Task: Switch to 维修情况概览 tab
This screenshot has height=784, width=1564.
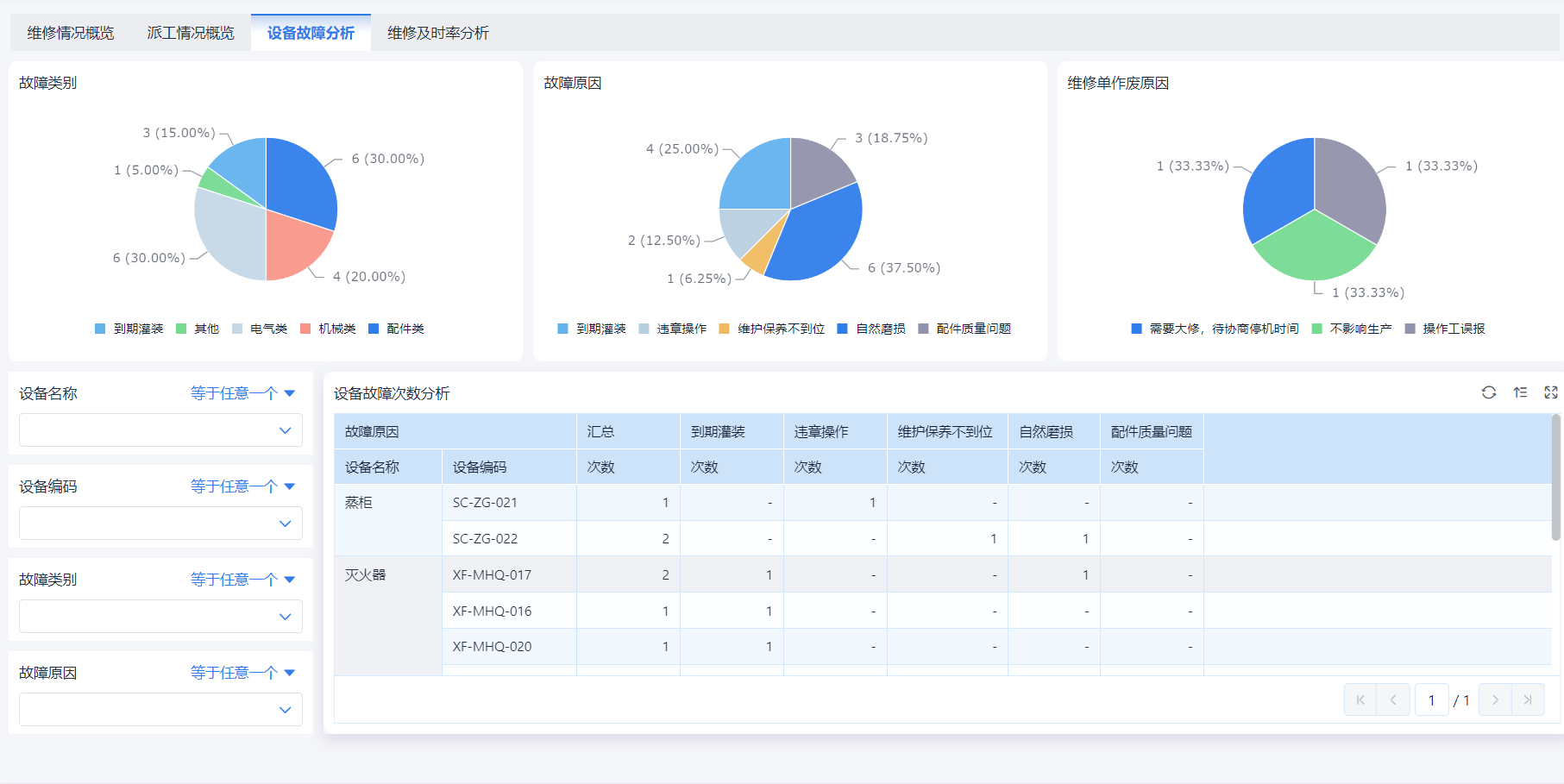Action: (71, 33)
